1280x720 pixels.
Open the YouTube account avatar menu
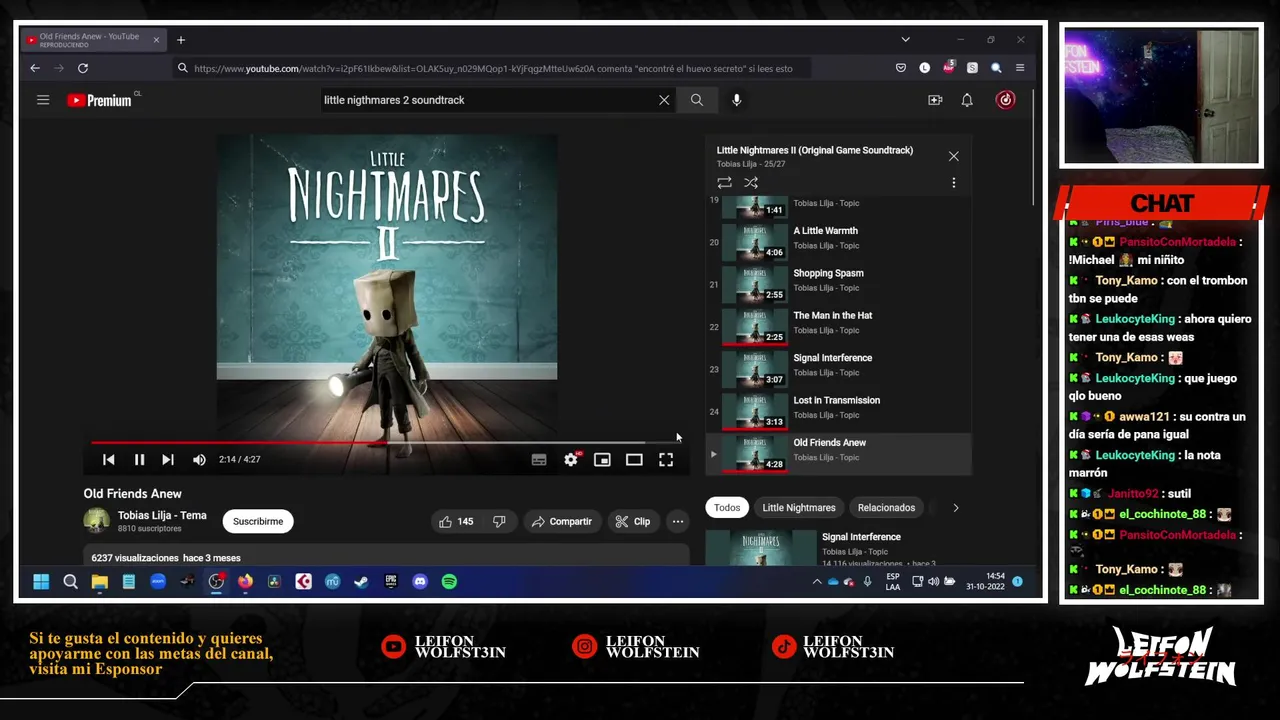(1005, 100)
